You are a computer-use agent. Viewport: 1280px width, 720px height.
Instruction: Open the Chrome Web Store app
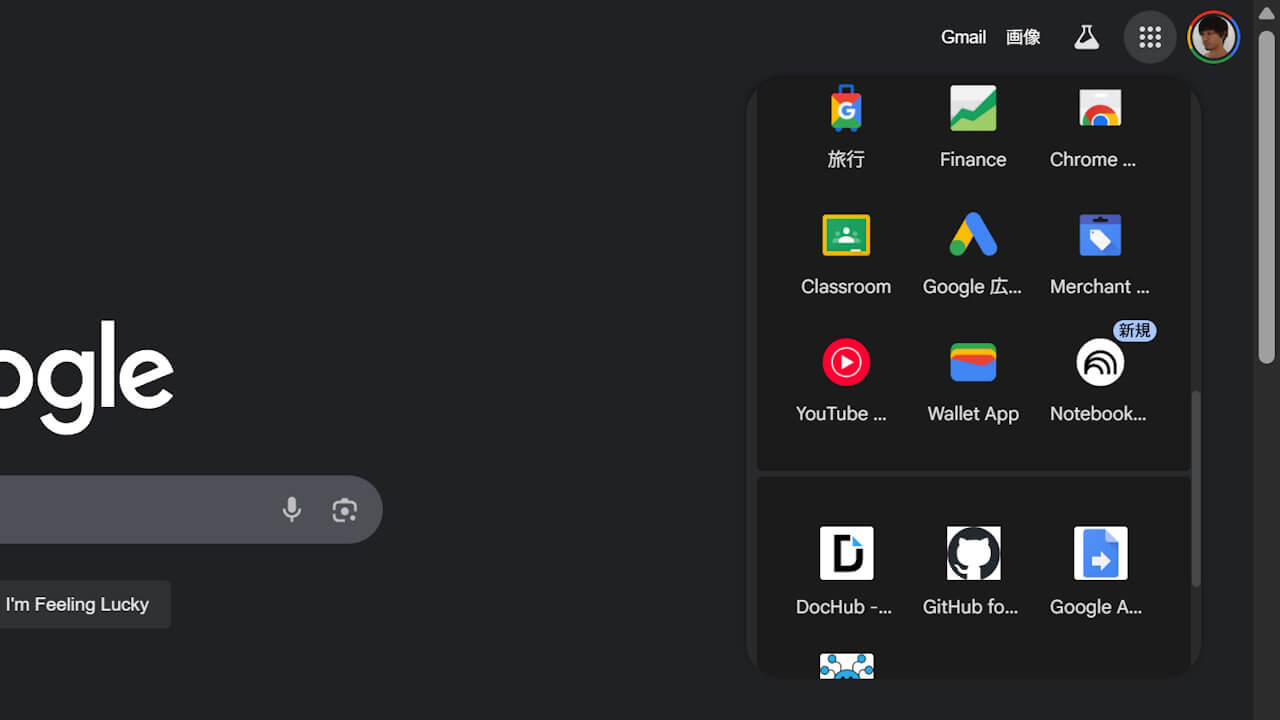(1100, 108)
